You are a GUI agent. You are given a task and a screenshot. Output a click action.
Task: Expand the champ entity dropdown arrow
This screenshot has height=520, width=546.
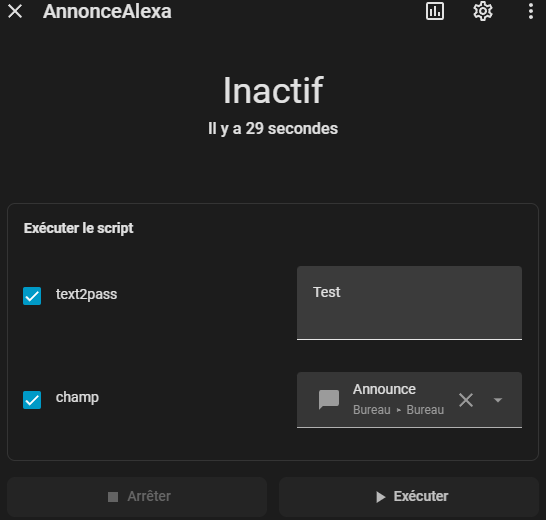[x=498, y=400]
